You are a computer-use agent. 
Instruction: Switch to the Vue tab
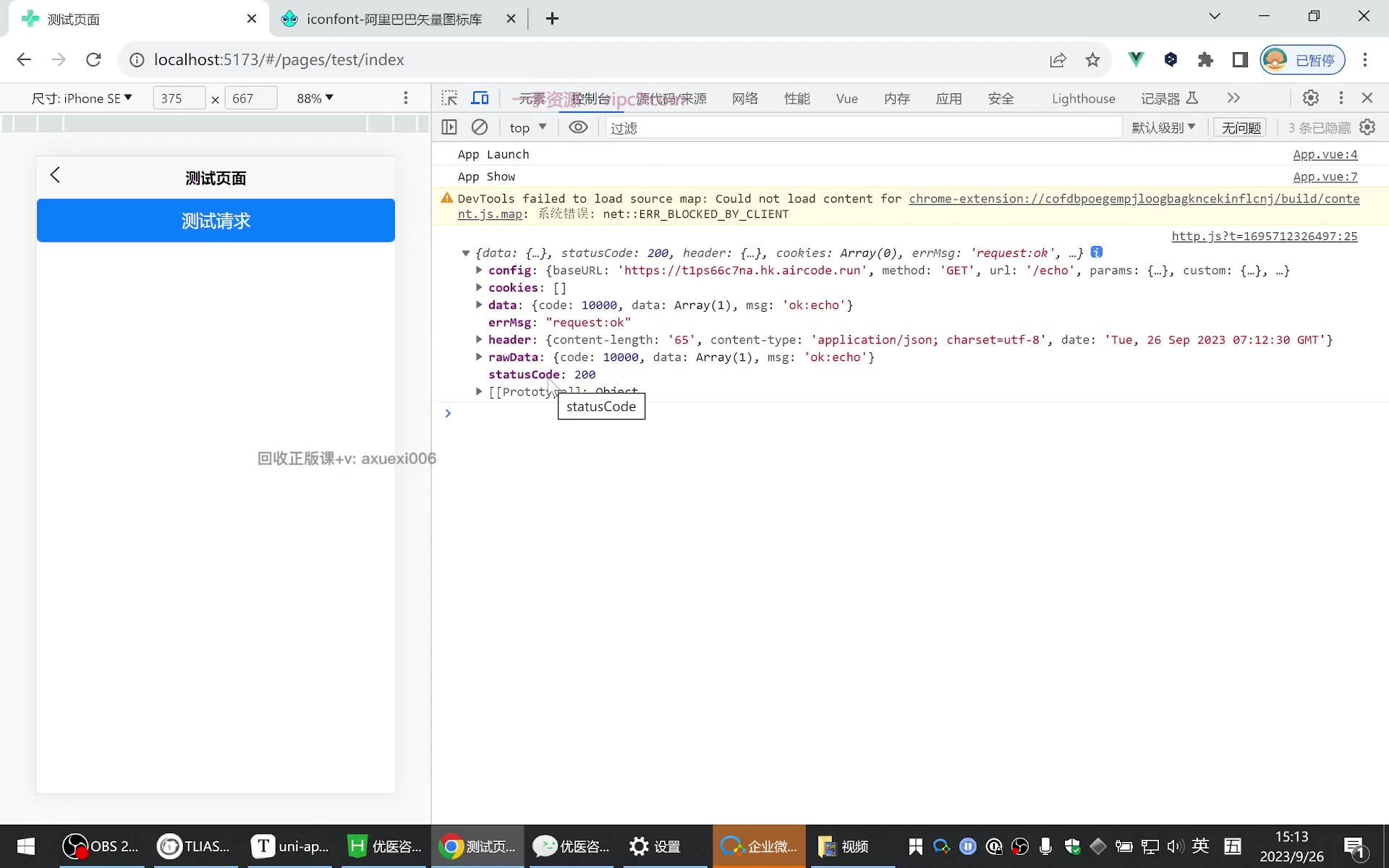846,98
